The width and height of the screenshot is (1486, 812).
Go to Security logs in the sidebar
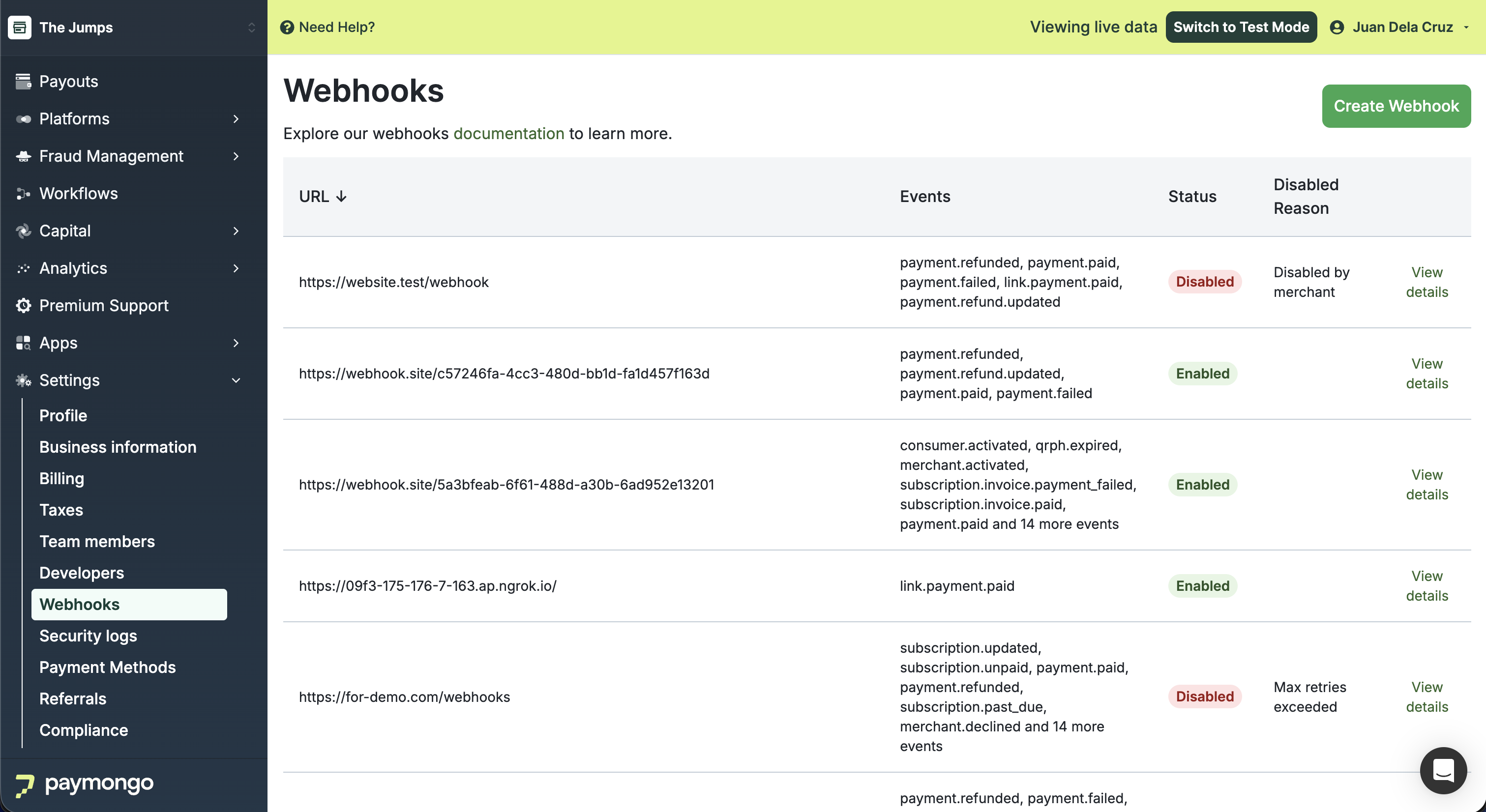[x=88, y=636]
